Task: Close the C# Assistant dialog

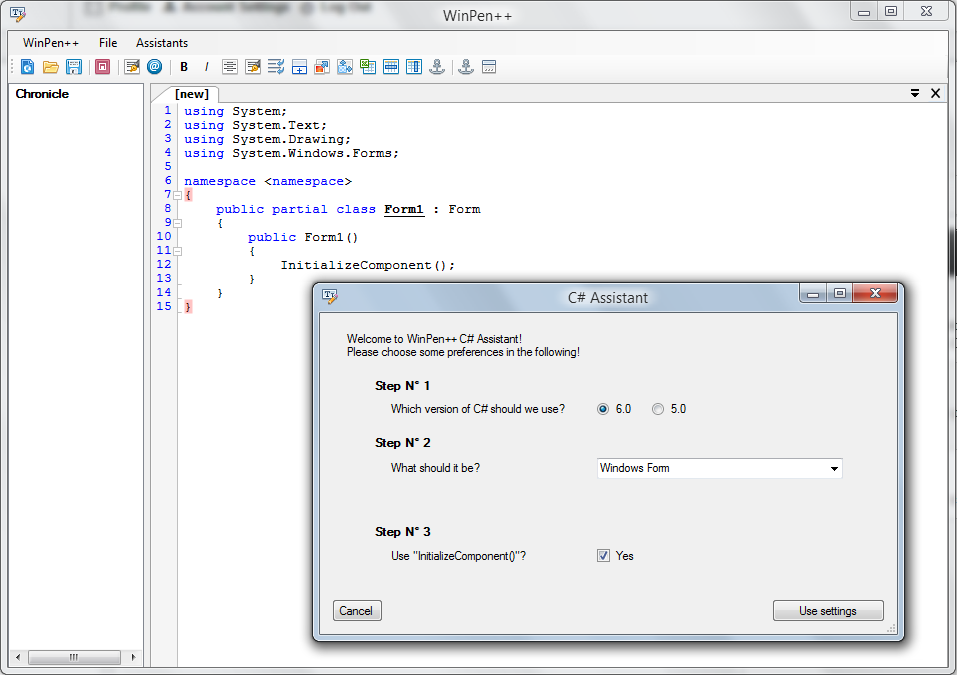Action: (x=875, y=294)
